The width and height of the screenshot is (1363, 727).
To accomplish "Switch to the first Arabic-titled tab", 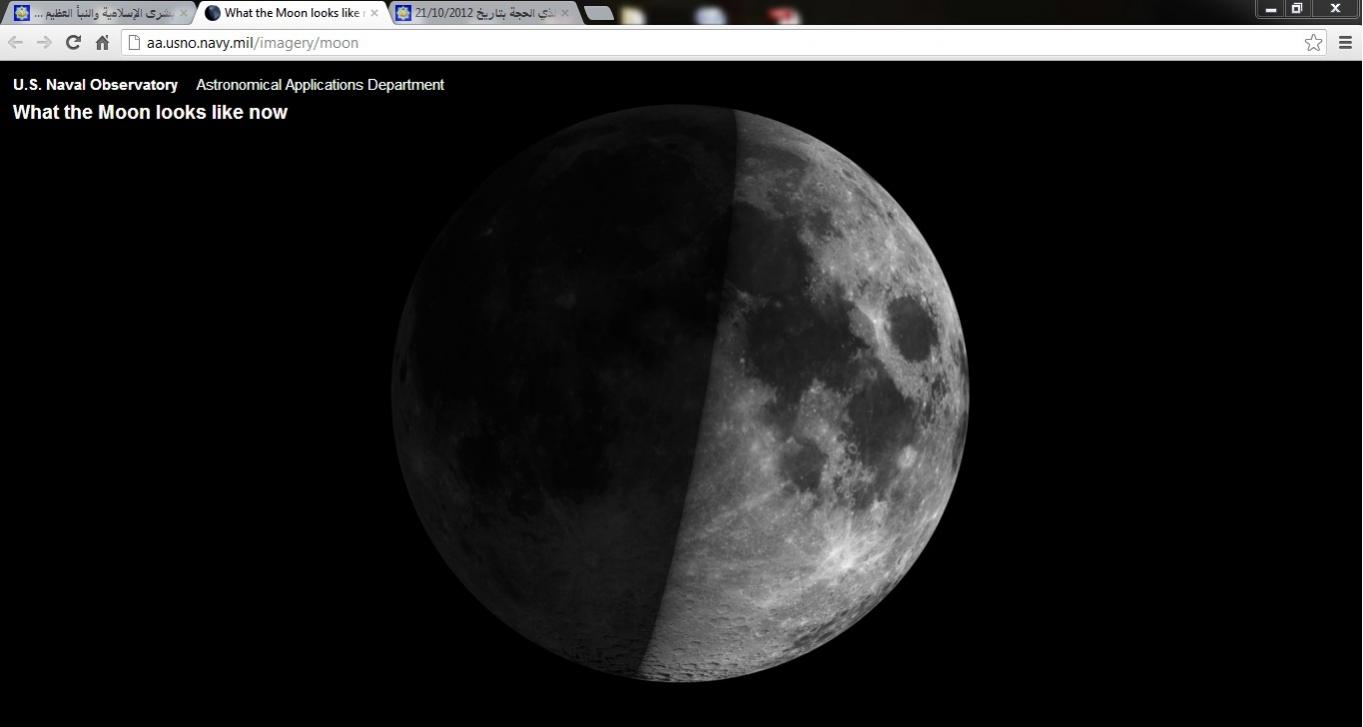I will pyautogui.click(x=100, y=13).
